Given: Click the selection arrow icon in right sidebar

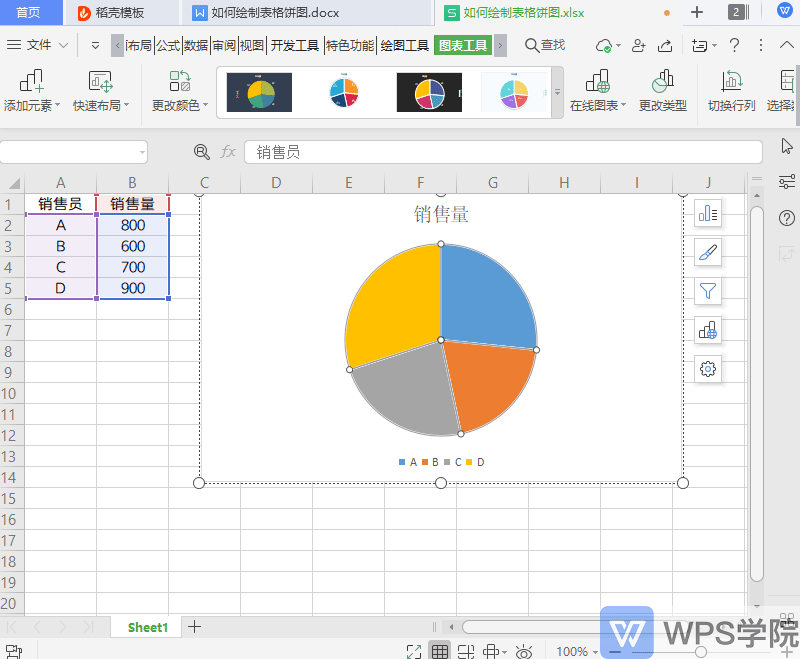Looking at the screenshot, I should pos(787,146).
